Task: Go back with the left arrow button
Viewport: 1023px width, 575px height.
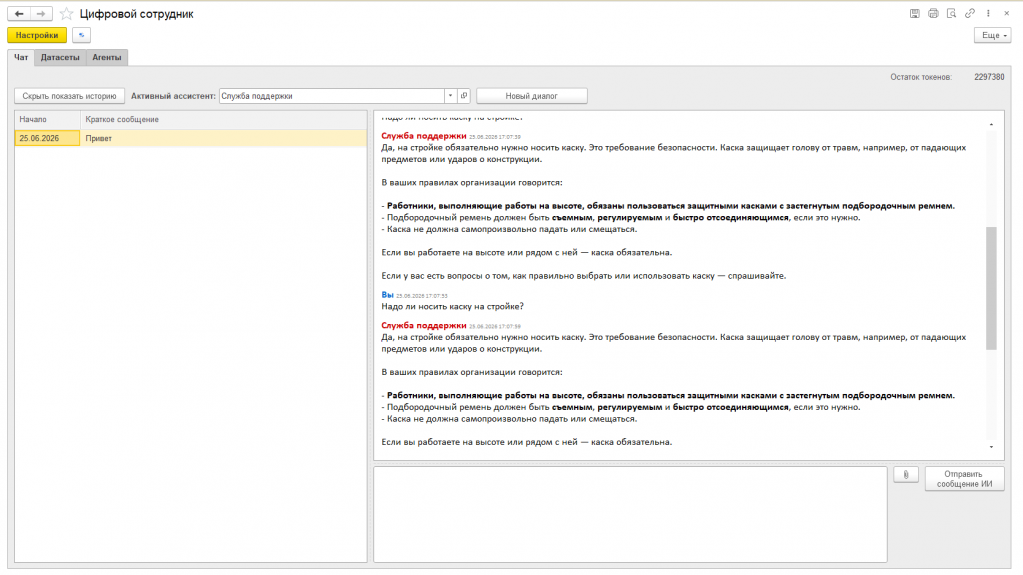Action: 19,14
